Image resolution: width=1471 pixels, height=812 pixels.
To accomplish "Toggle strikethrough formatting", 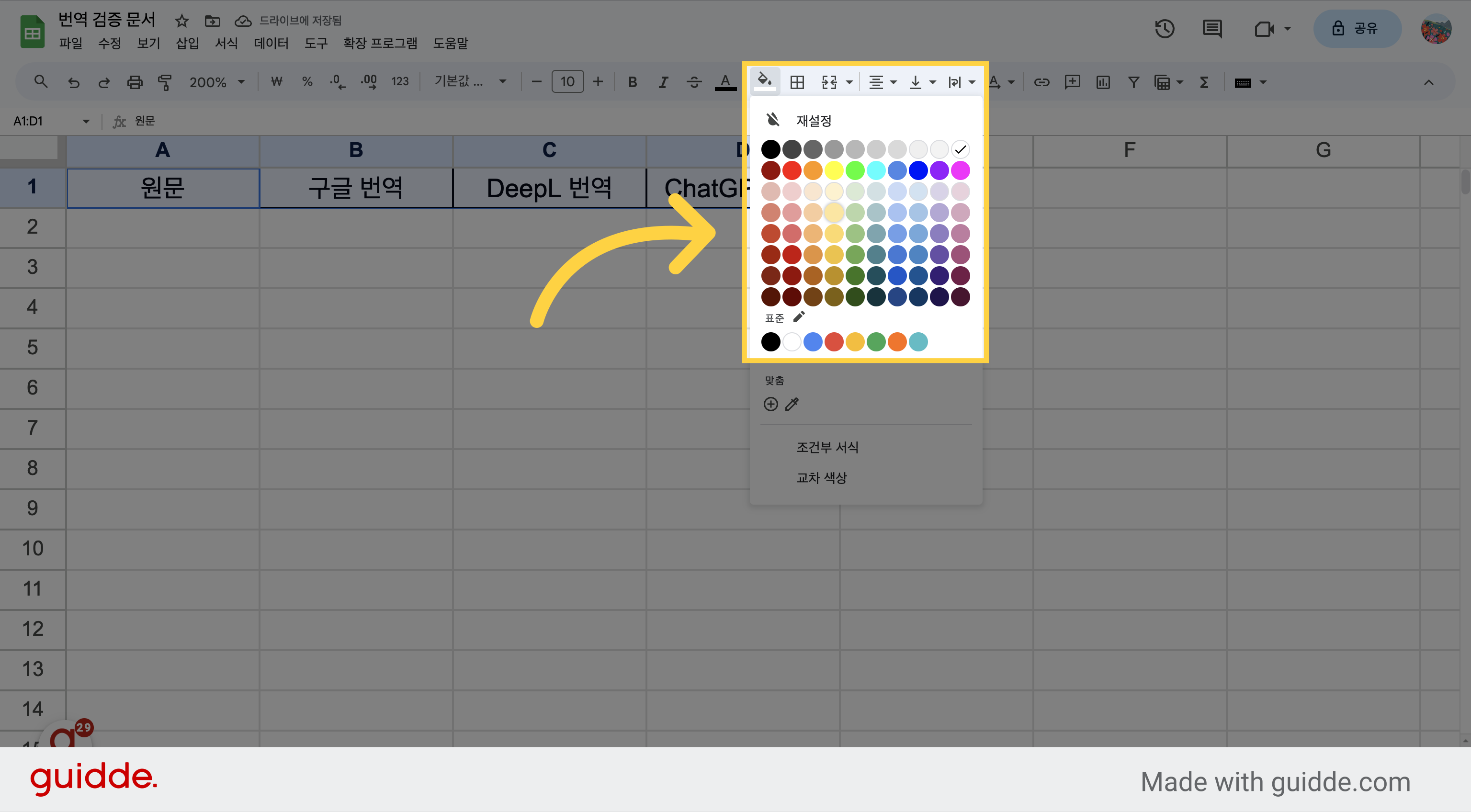I will tap(694, 82).
